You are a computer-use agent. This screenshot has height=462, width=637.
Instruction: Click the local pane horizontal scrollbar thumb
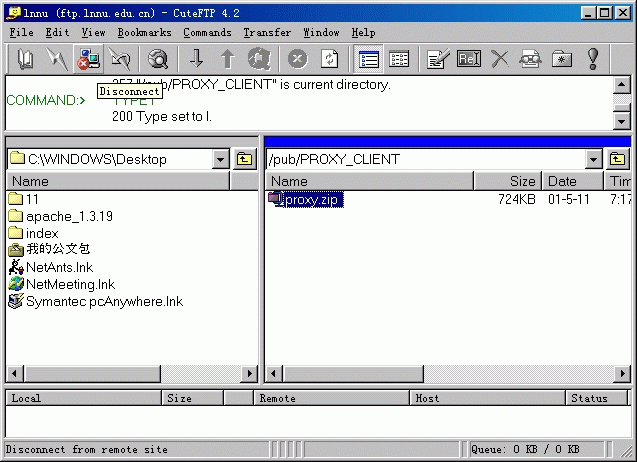[92, 373]
